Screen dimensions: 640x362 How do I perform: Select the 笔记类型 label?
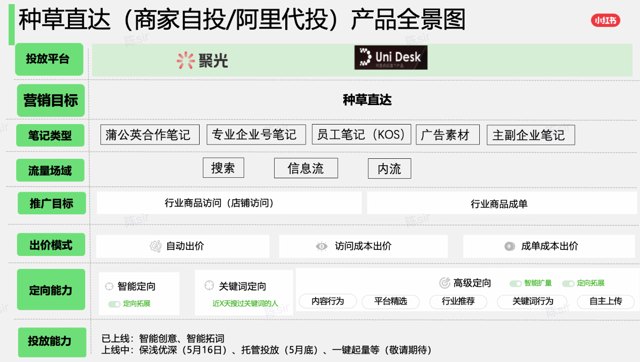pos(50,135)
